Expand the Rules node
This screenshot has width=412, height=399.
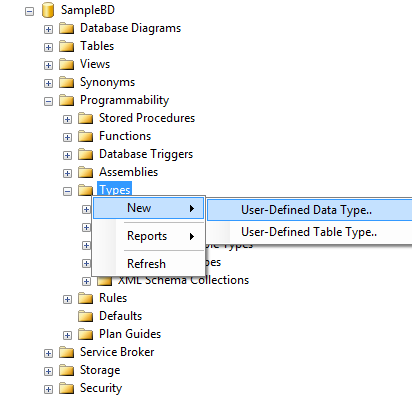(x=67, y=300)
